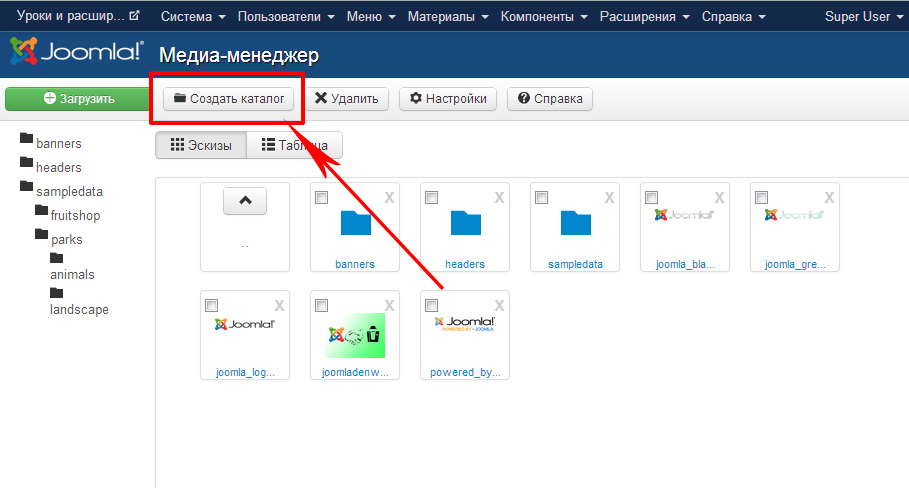Viewport: 909px width, 488px height.
Task: Open the blue sampledata folder icon
Action: [x=575, y=222]
